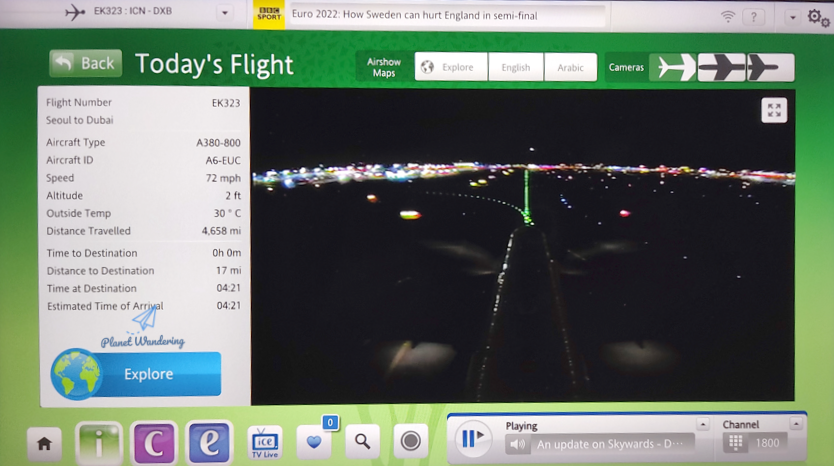Screen dimensions: 834x466
Task: Click the airplane icon beside the flight route
Action: (x=75, y=12)
